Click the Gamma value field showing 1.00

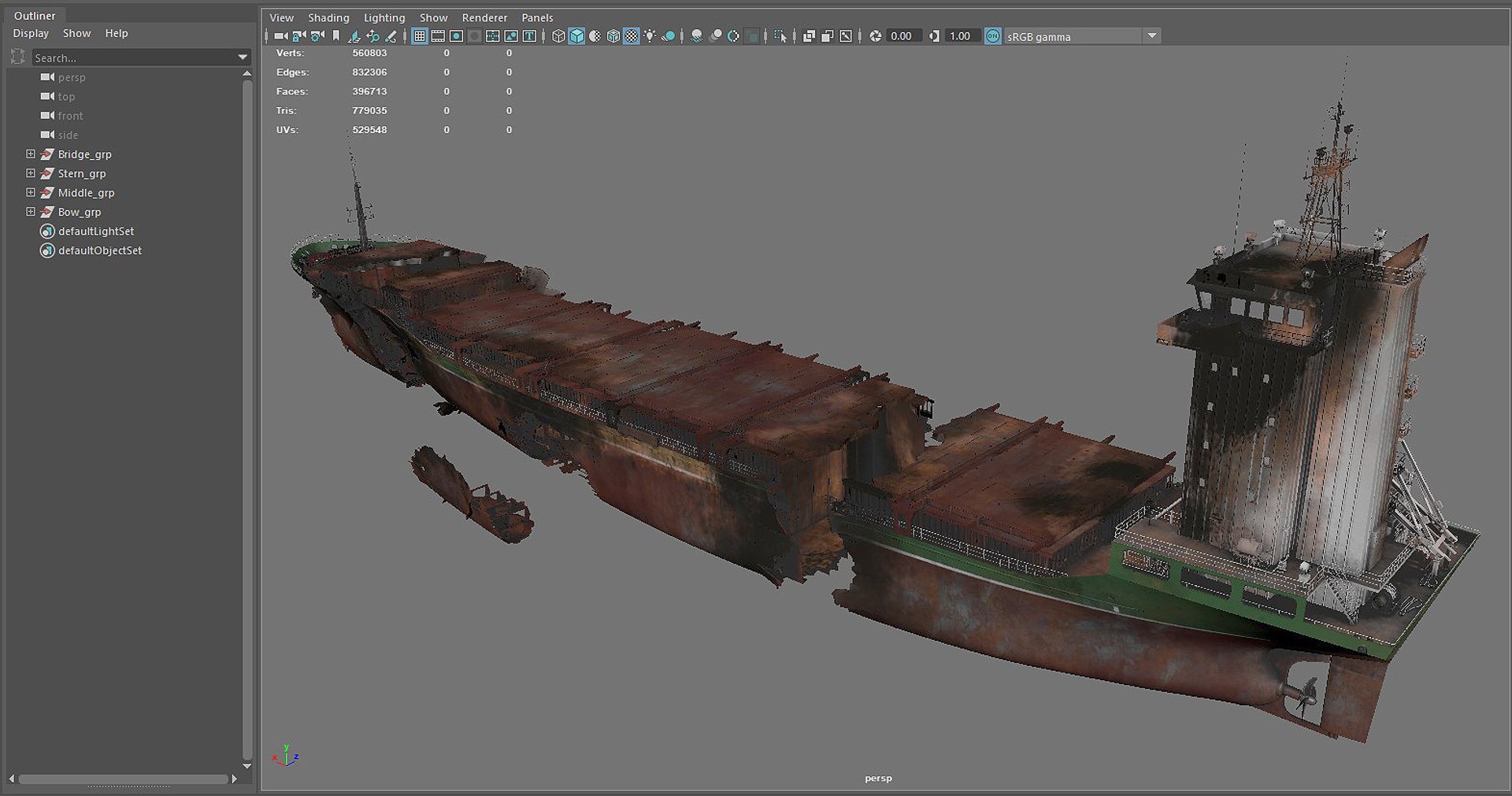point(963,36)
